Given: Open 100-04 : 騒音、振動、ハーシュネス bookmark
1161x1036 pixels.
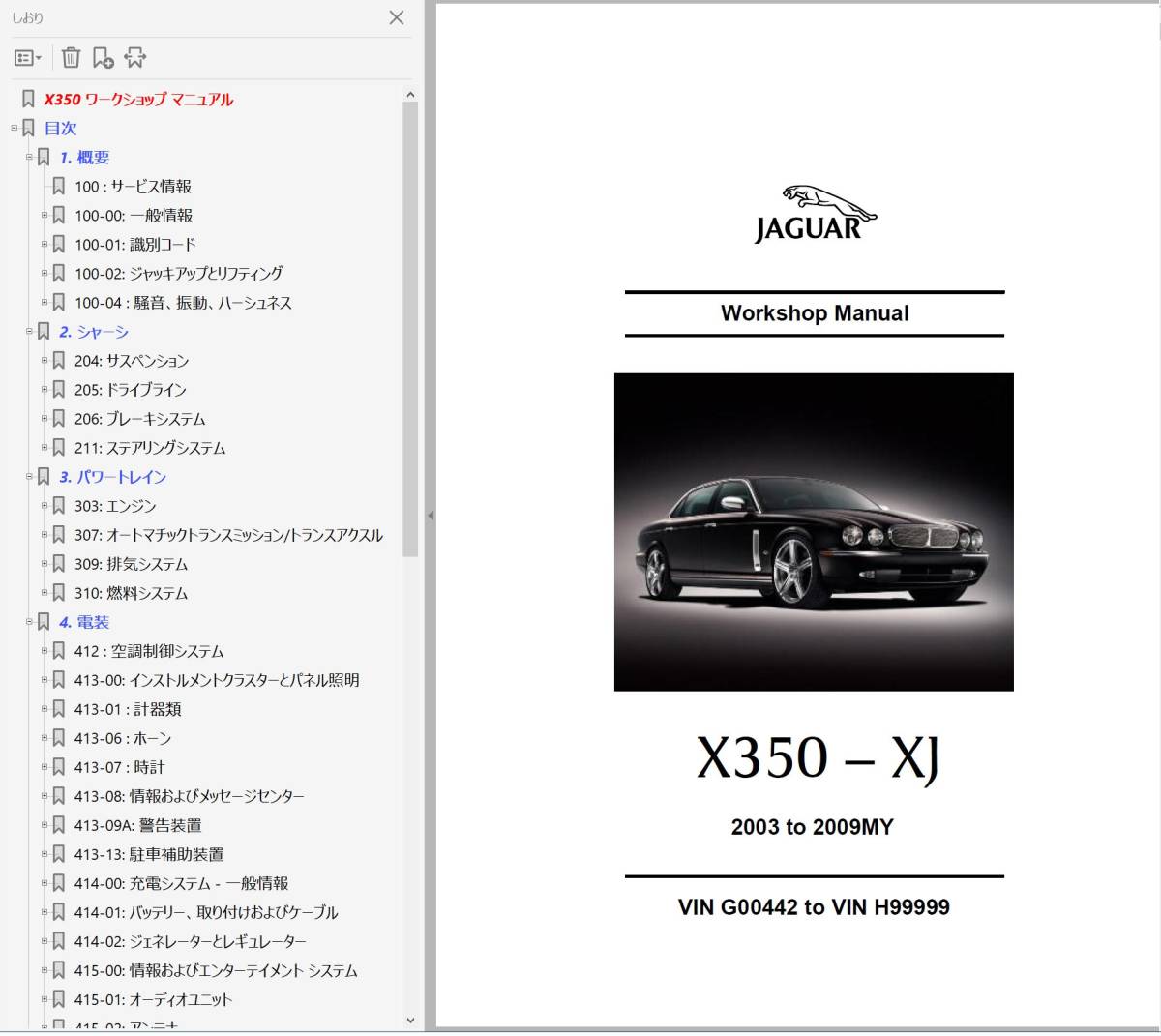Looking at the screenshot, I should click(183, 303).
